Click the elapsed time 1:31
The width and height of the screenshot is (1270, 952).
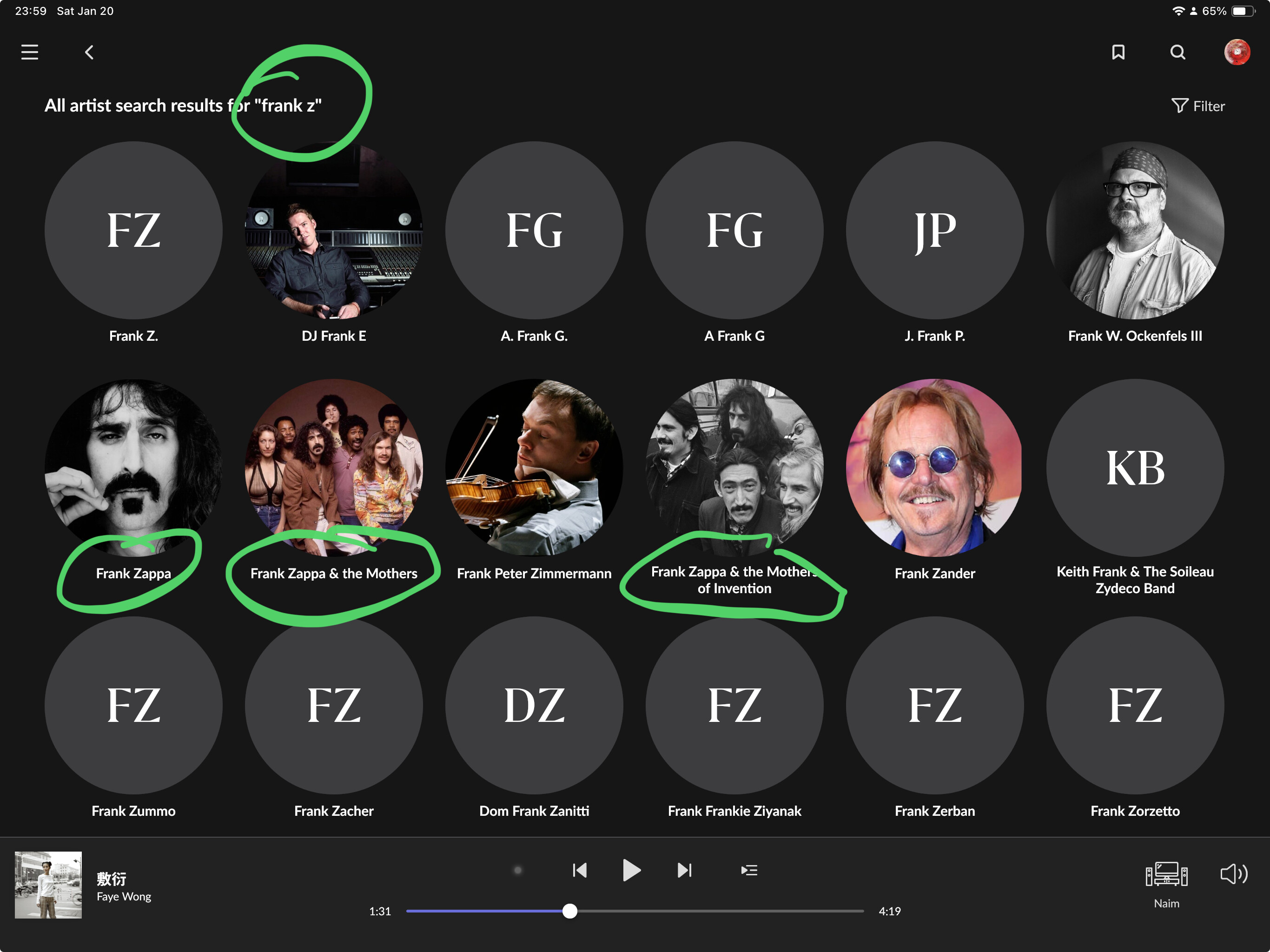point(379,911)
